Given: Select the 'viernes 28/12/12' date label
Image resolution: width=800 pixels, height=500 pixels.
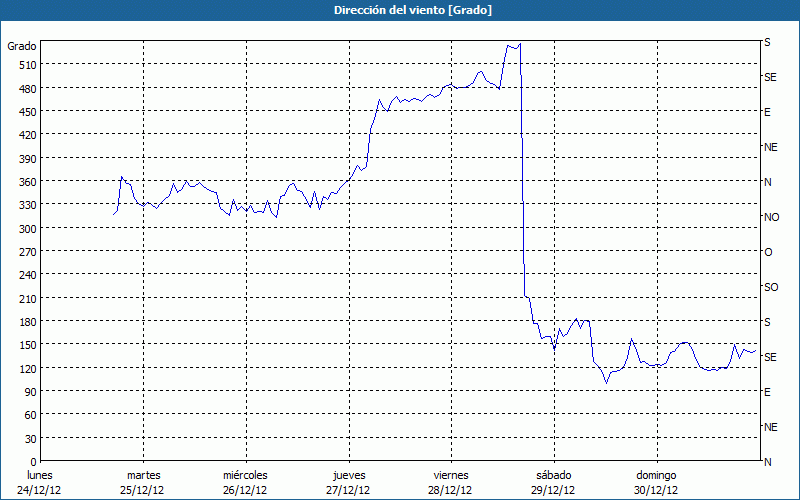Looking at the screenshot, I should pyautogui.click(x=451, y=482).
